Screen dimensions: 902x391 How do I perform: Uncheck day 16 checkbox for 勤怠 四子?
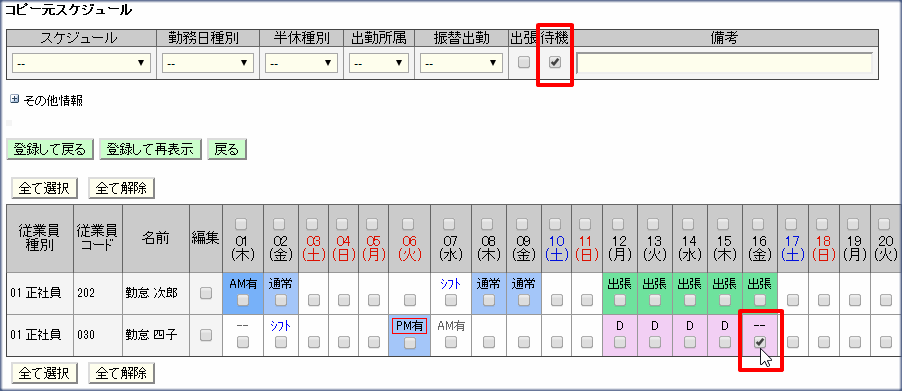coord(760,343)
